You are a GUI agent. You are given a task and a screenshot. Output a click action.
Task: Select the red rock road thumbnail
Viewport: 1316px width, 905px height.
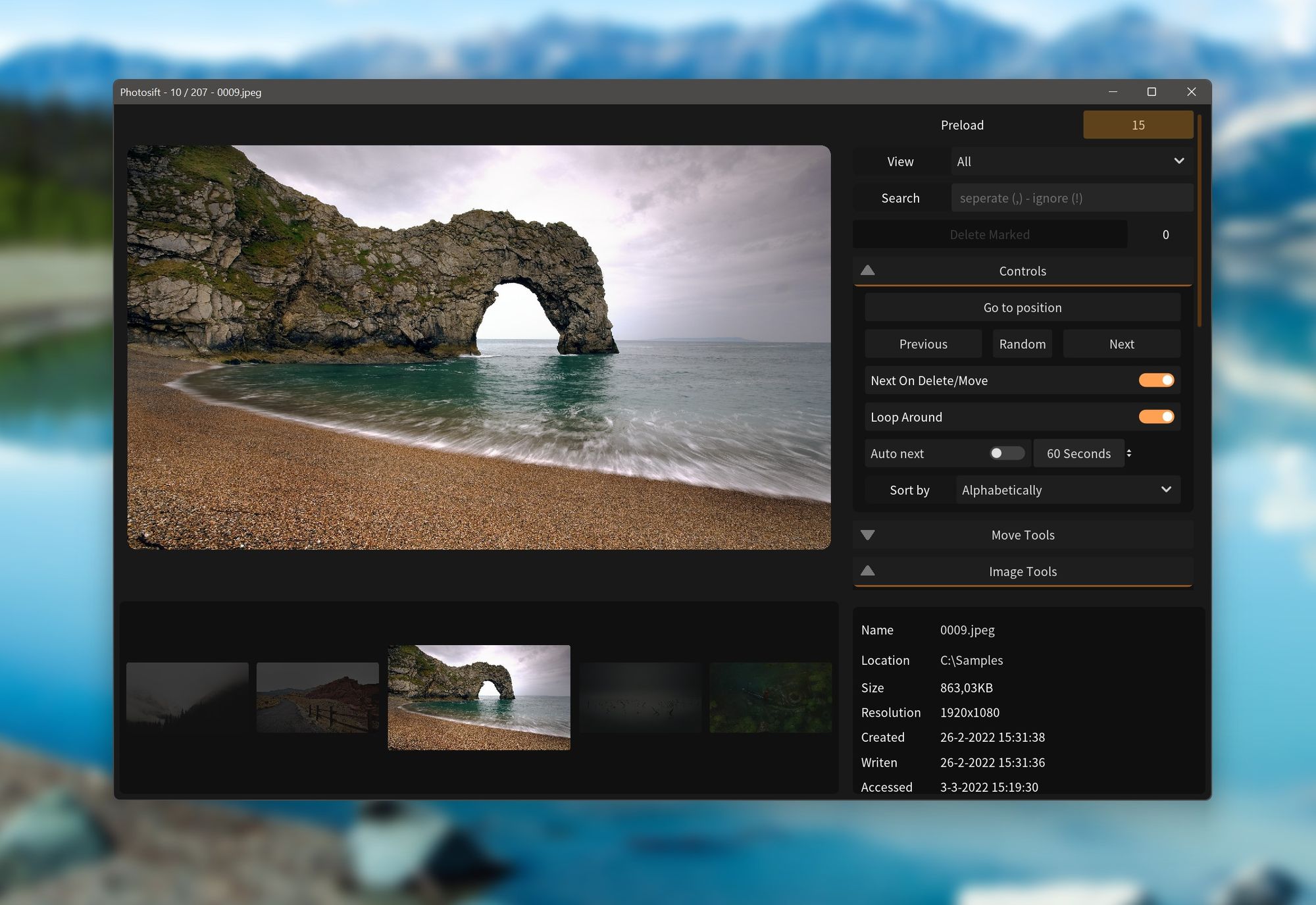coord(318,698)
